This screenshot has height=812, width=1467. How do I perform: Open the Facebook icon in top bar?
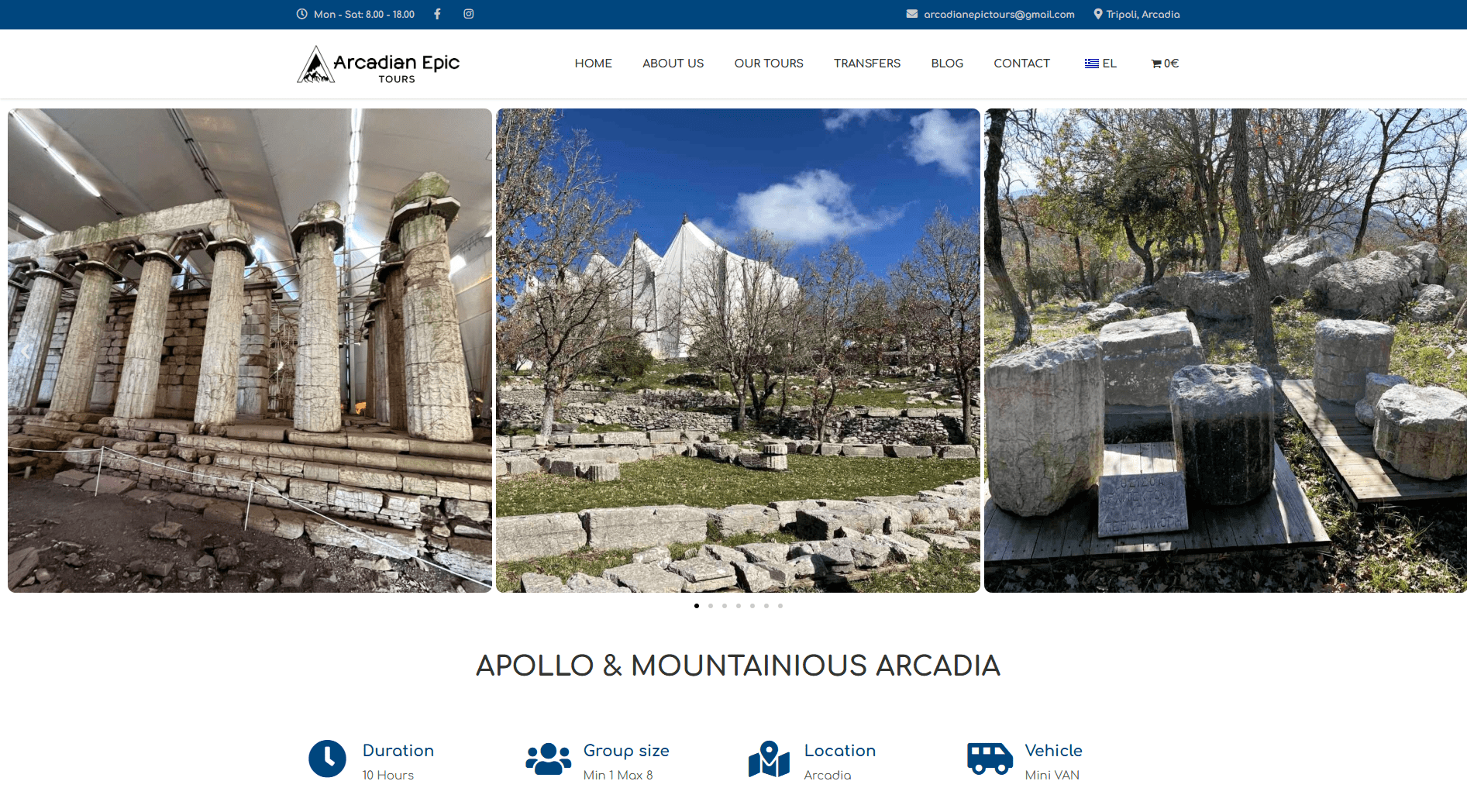(437, 14)
